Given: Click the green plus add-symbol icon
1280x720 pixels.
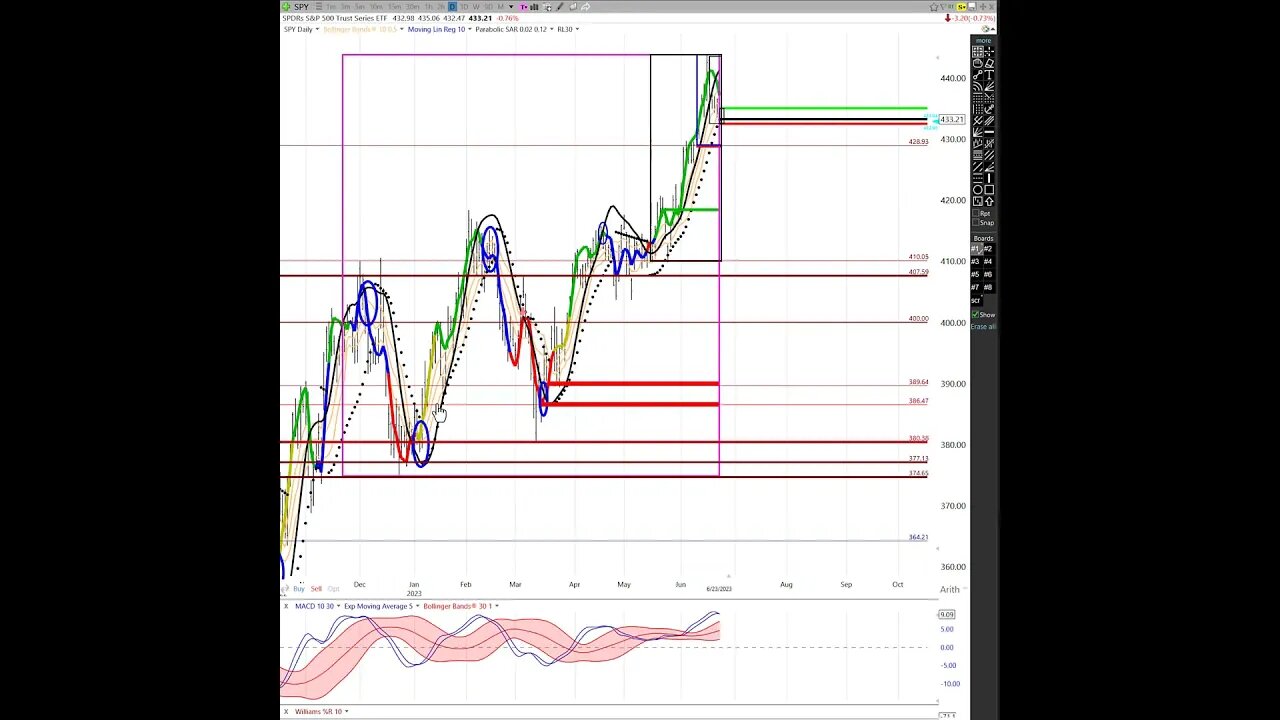Looking at the screenshot, I should pyautogui.click(x=286, y=6).
